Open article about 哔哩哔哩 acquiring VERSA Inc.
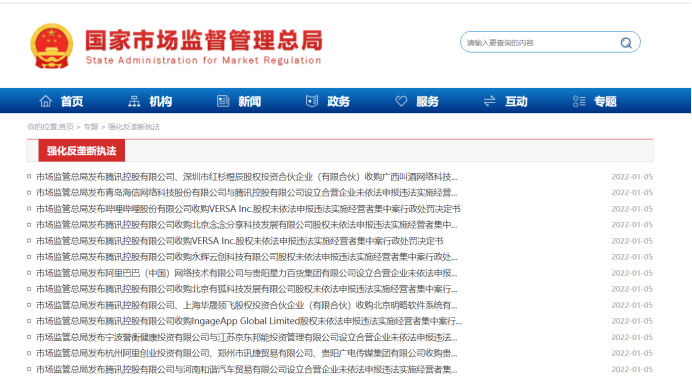 pyautogui.click(x=248, y=209)
